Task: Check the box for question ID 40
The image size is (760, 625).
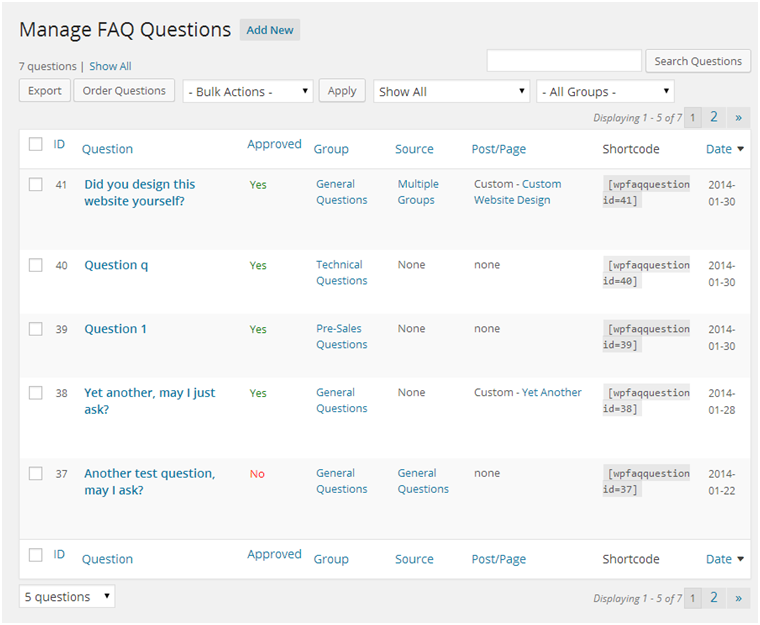Action: 35,265
